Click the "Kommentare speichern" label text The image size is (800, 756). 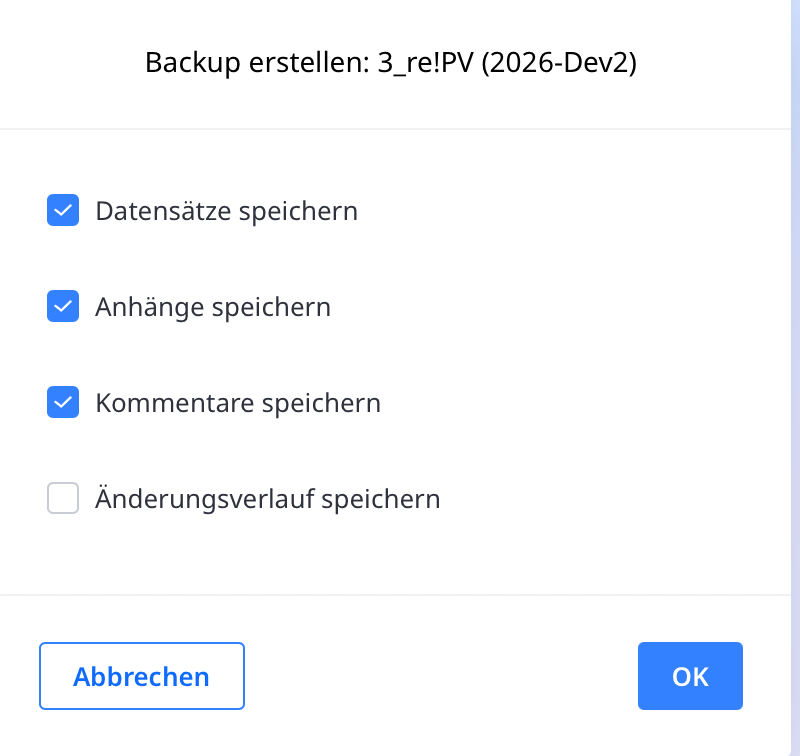[x=238, y=403]
